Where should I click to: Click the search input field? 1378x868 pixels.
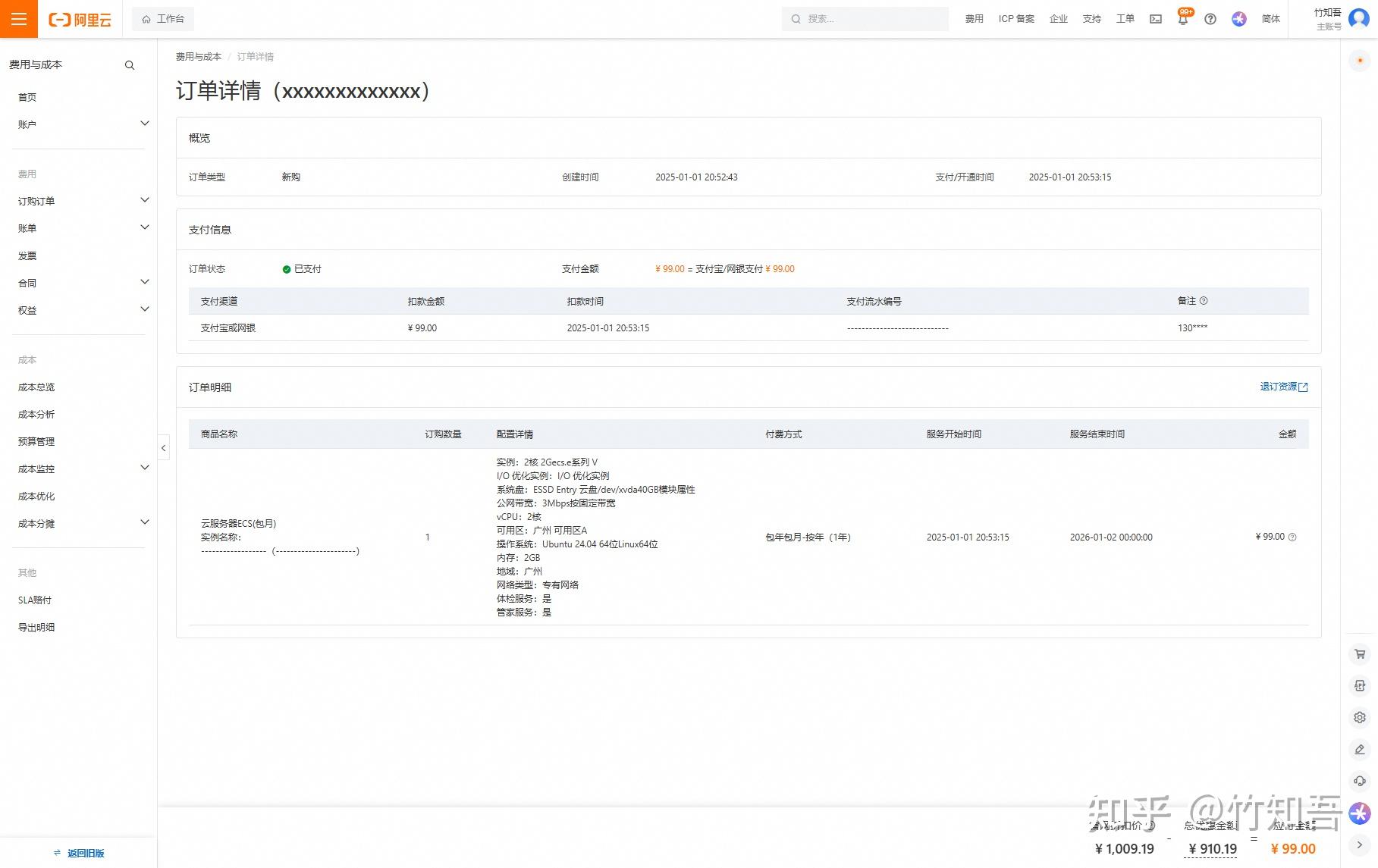(x=865, y=19)
